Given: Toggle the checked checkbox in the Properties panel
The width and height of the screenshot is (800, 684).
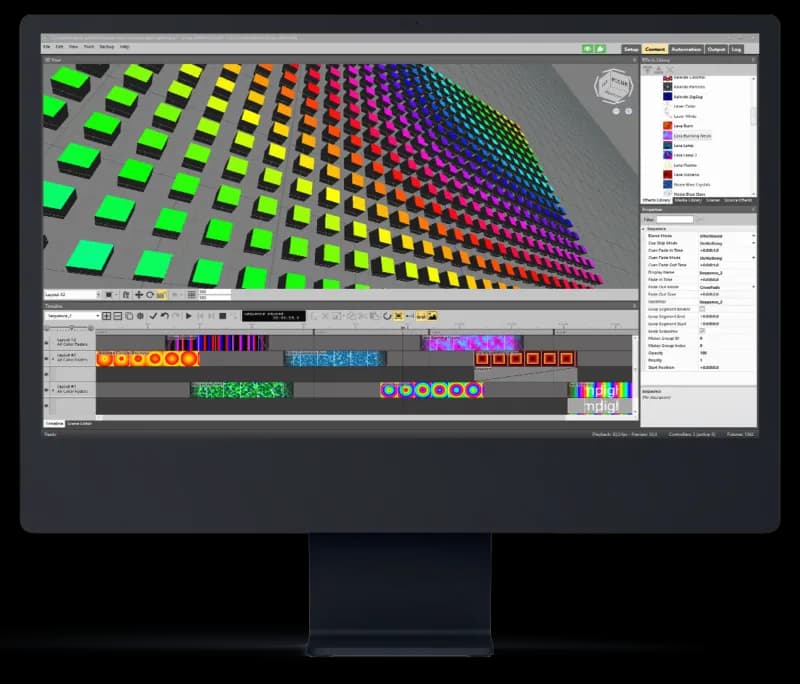Looking at the screenshot, I should (x=702, y=331).
